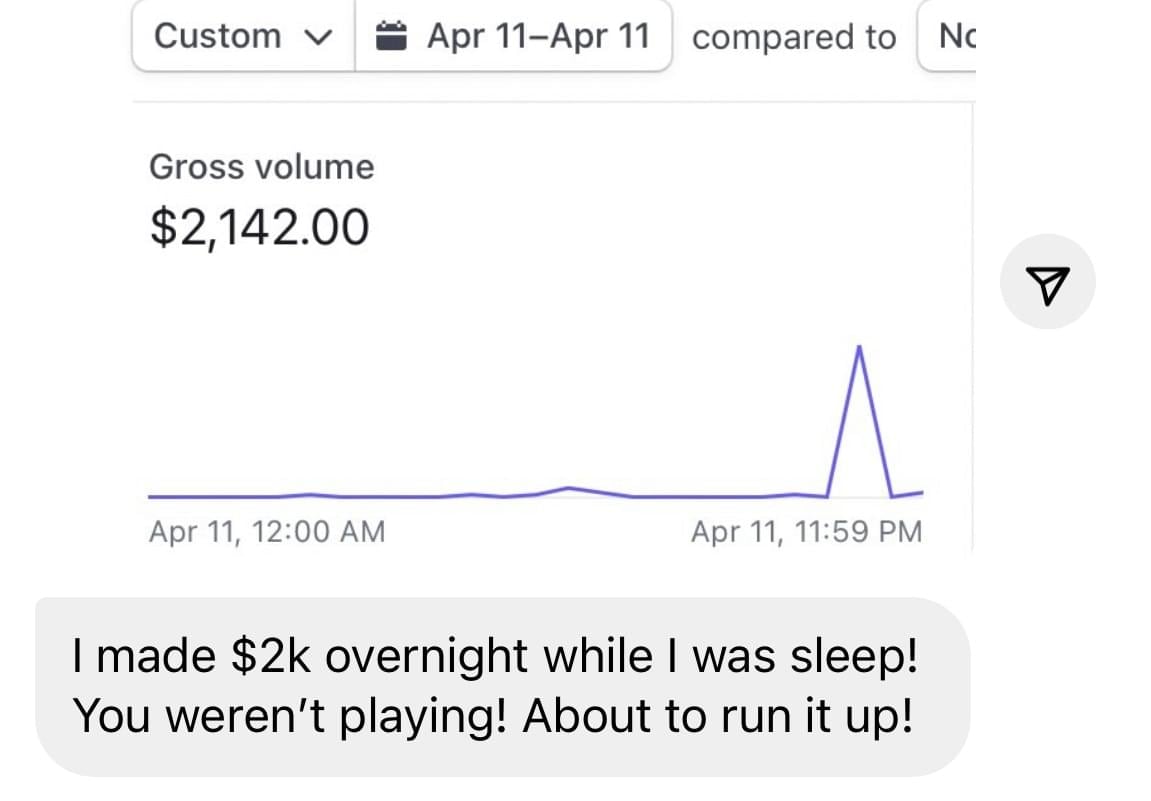
Task: Click the rising left slope of the spike
Action: [x=843, y=422]
